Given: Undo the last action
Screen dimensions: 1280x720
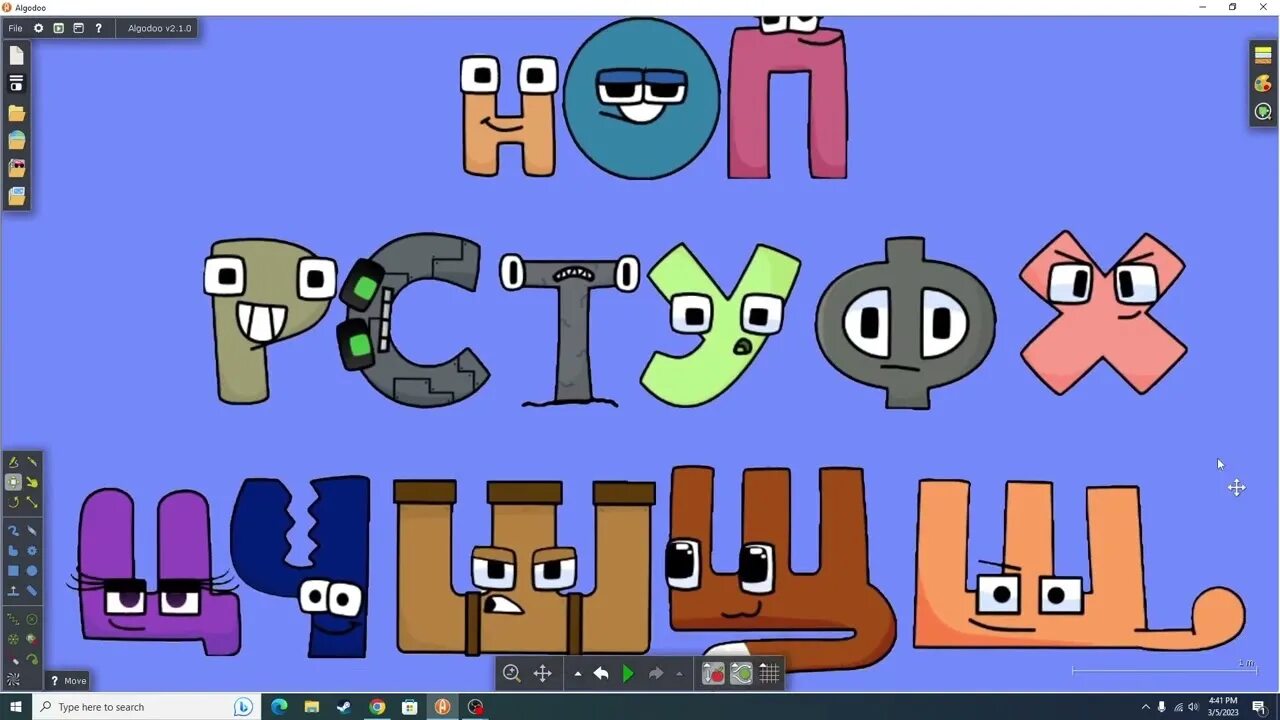Looking at the screenshot, I should (600, 673).
